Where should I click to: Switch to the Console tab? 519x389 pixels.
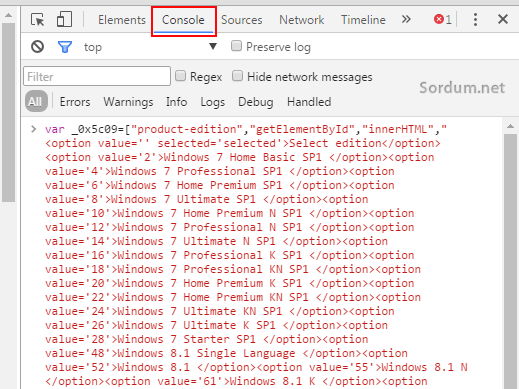183,20
